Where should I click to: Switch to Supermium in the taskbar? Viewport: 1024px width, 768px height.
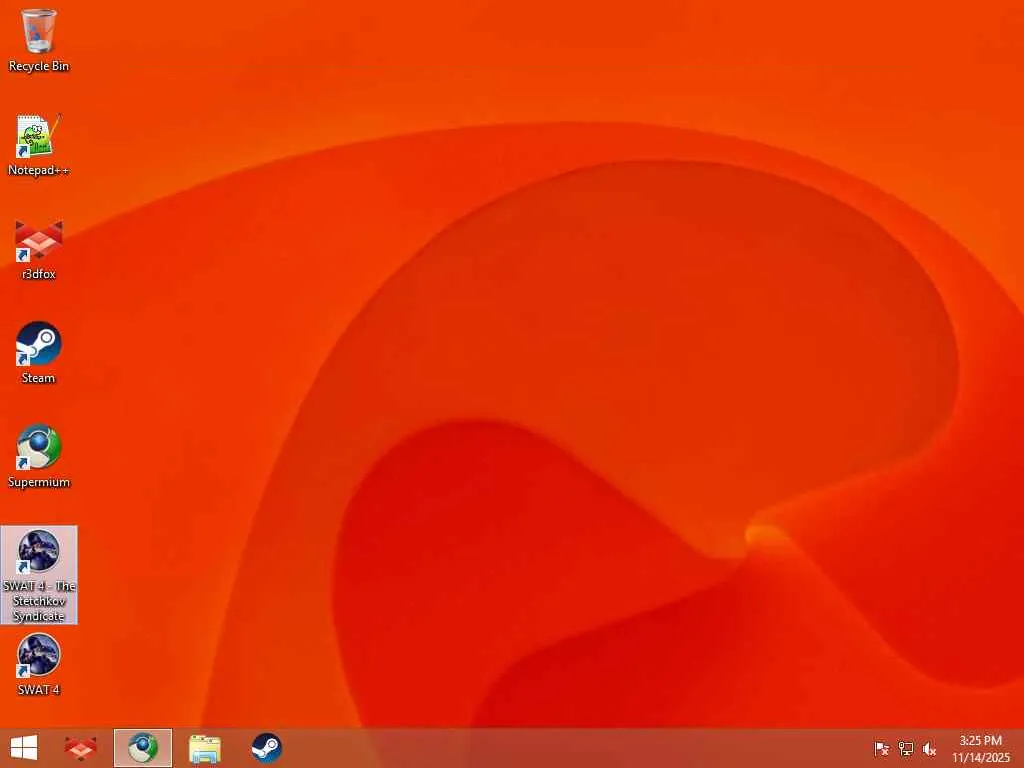(x=143, y=748)
